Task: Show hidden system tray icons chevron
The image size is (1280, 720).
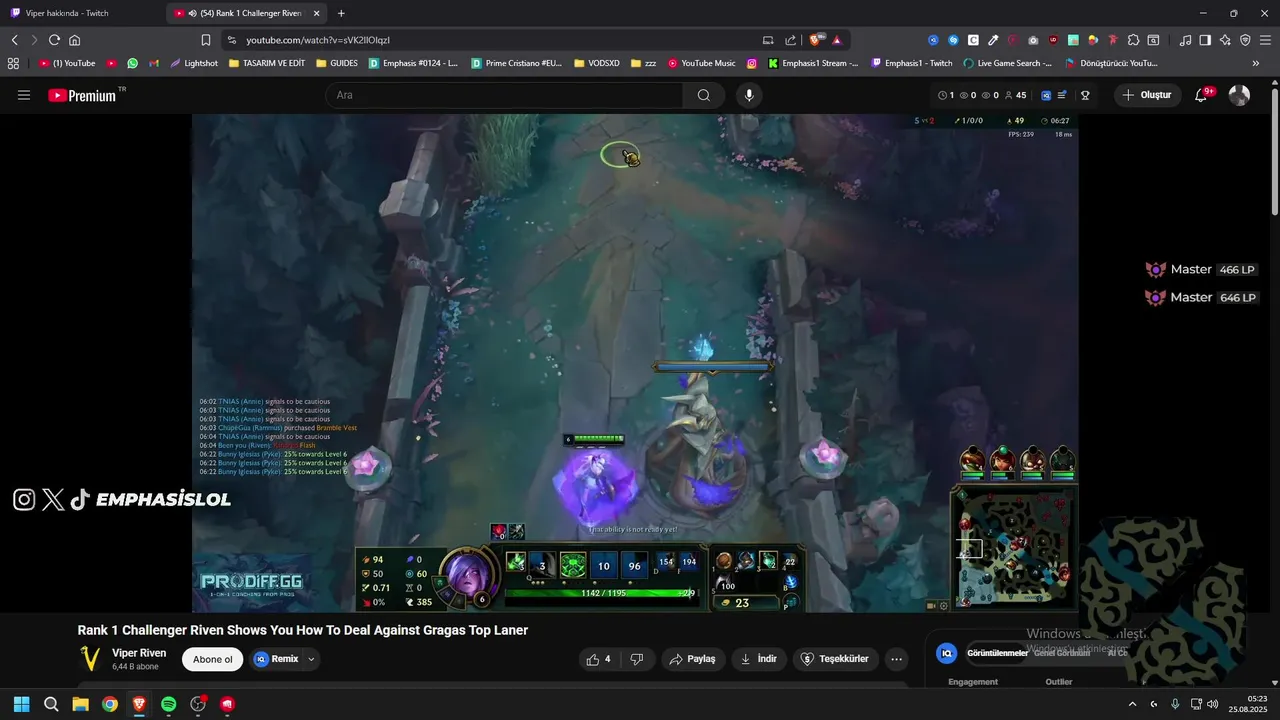Action: click(x=1133, y=704)
